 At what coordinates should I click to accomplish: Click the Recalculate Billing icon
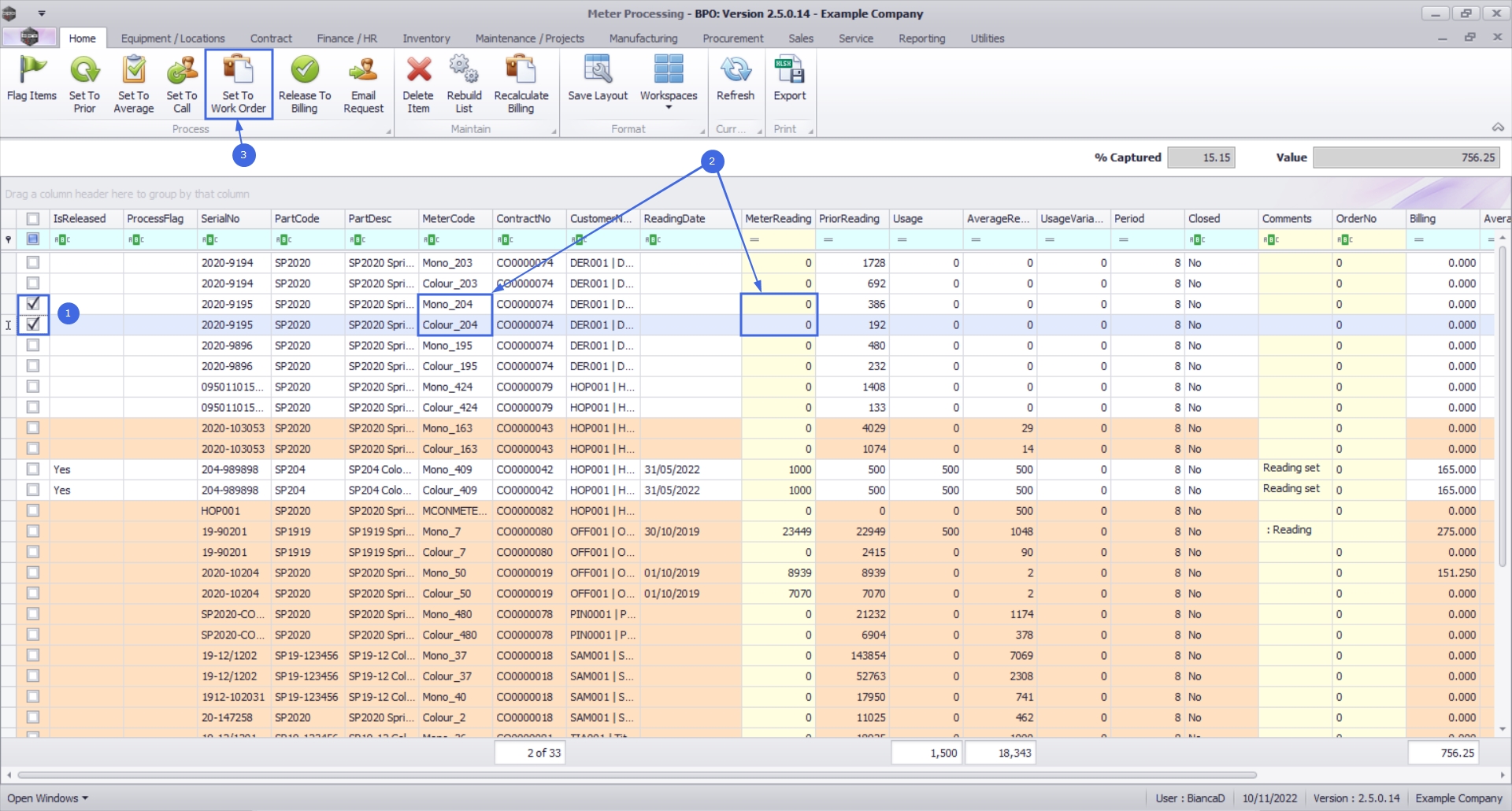[521, 71]
